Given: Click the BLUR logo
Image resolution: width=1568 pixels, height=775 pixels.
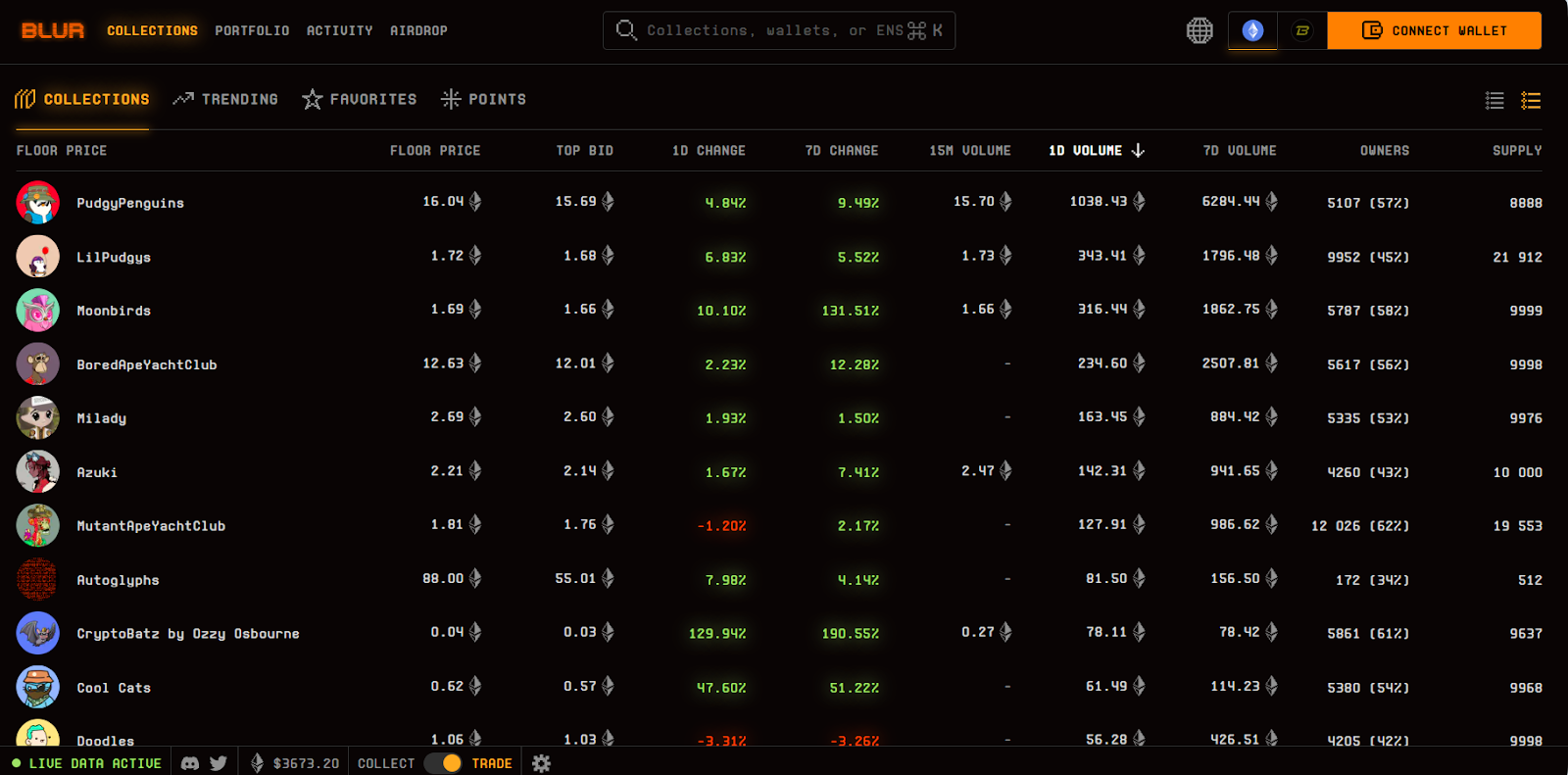Looking at the screenshot, I should (53, 30).
